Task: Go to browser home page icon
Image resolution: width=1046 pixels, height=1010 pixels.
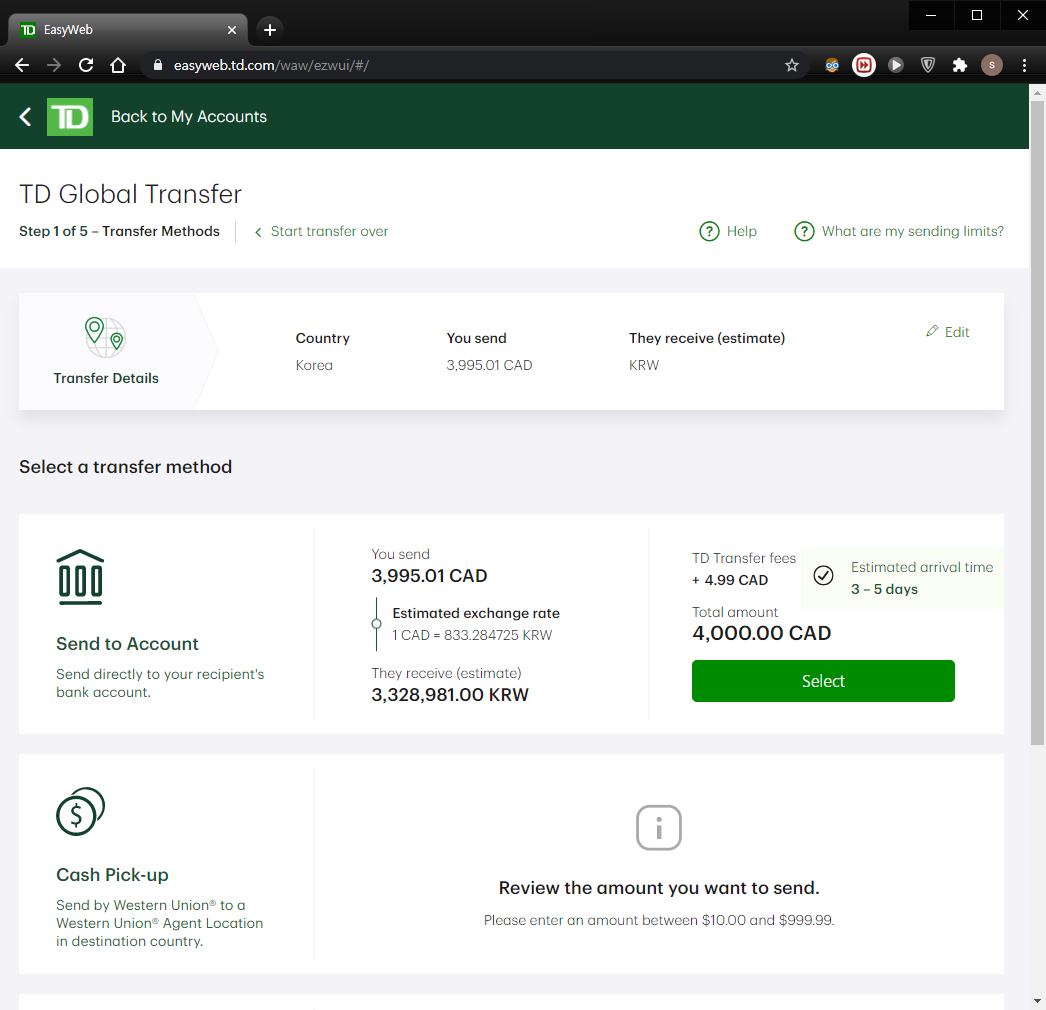Action: click(118, 65)
